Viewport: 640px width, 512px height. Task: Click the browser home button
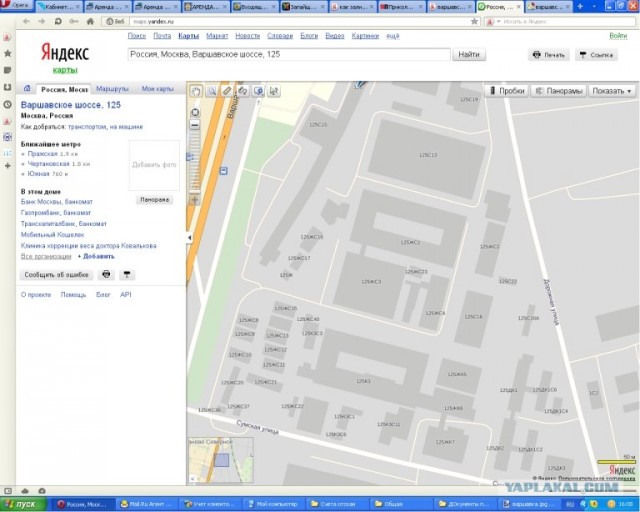(90, 21)
